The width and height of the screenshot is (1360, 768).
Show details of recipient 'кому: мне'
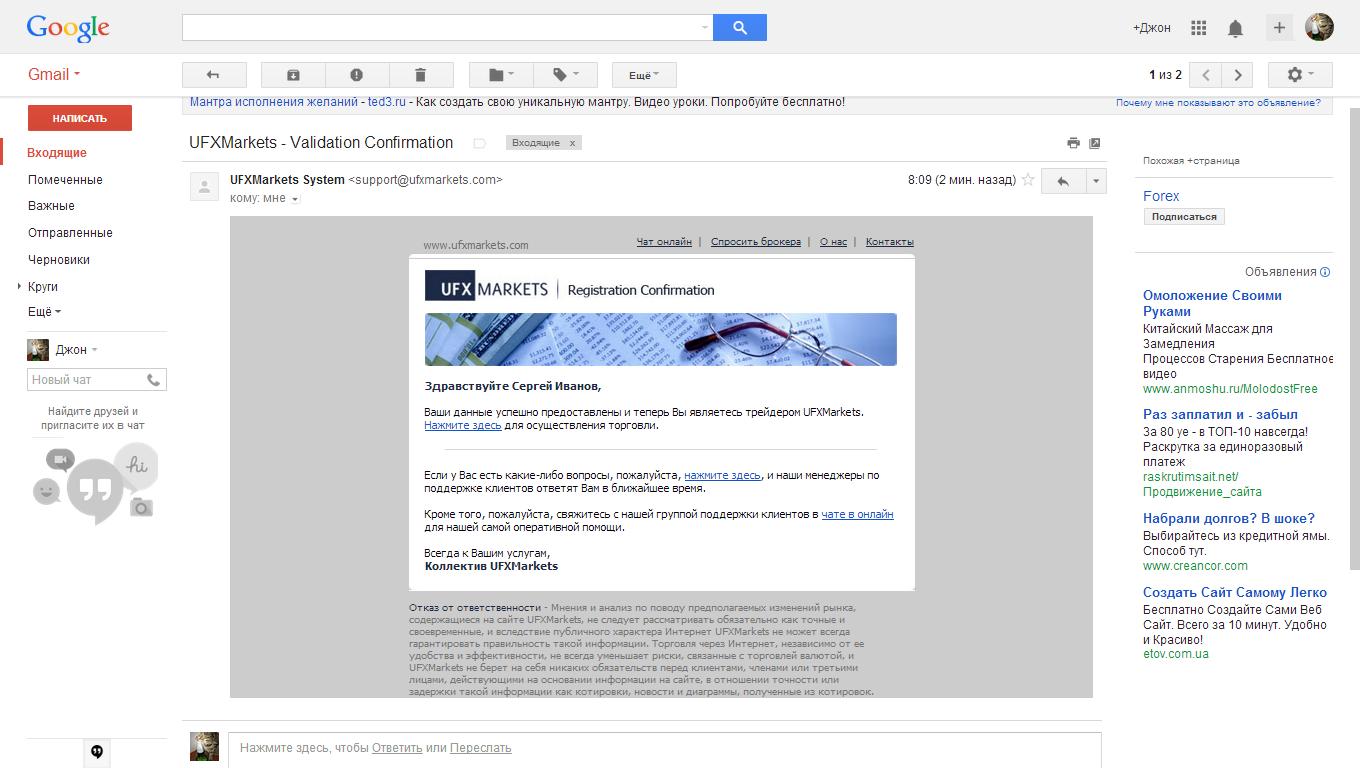295,199
